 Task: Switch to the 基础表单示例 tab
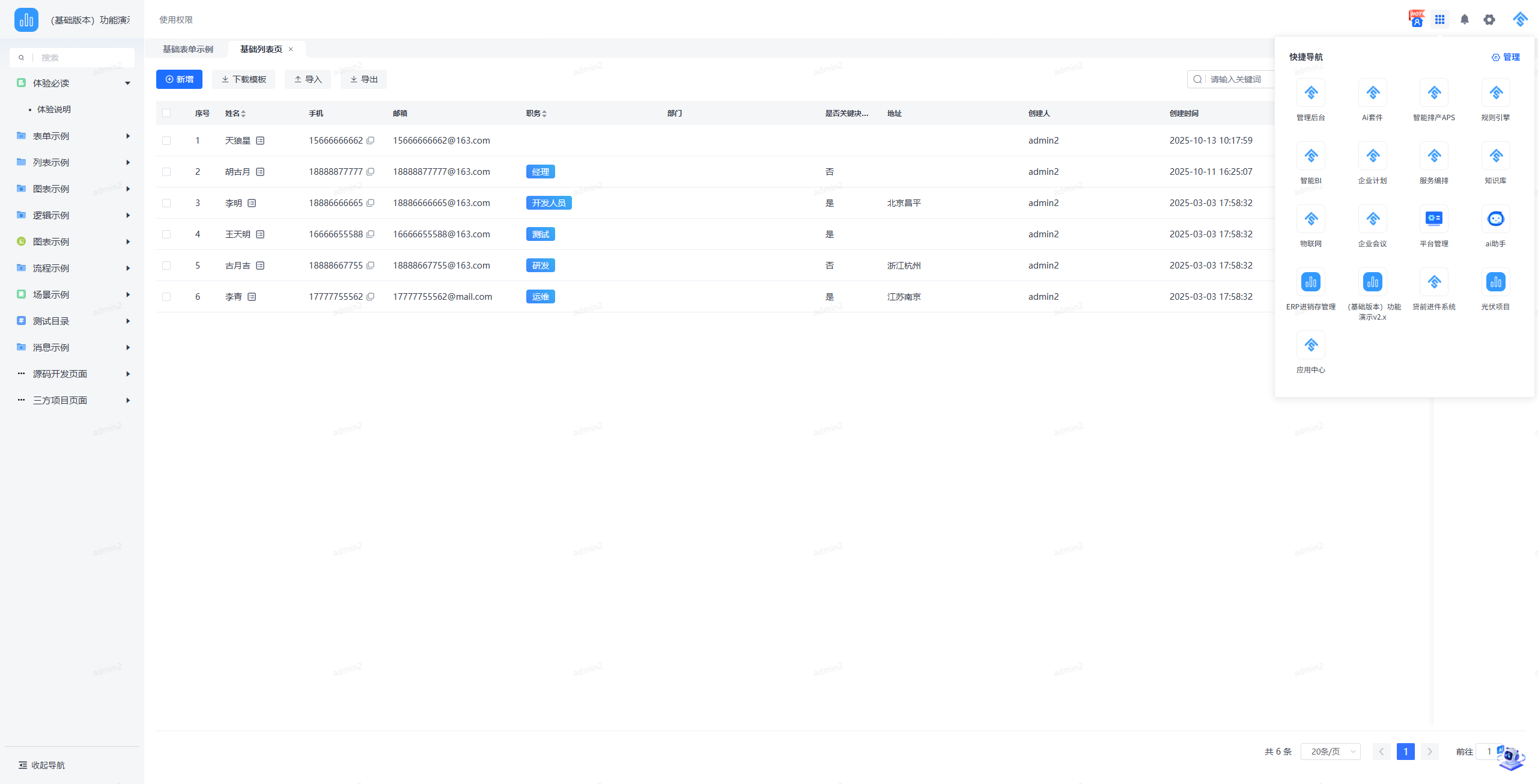tap(188, 49)
